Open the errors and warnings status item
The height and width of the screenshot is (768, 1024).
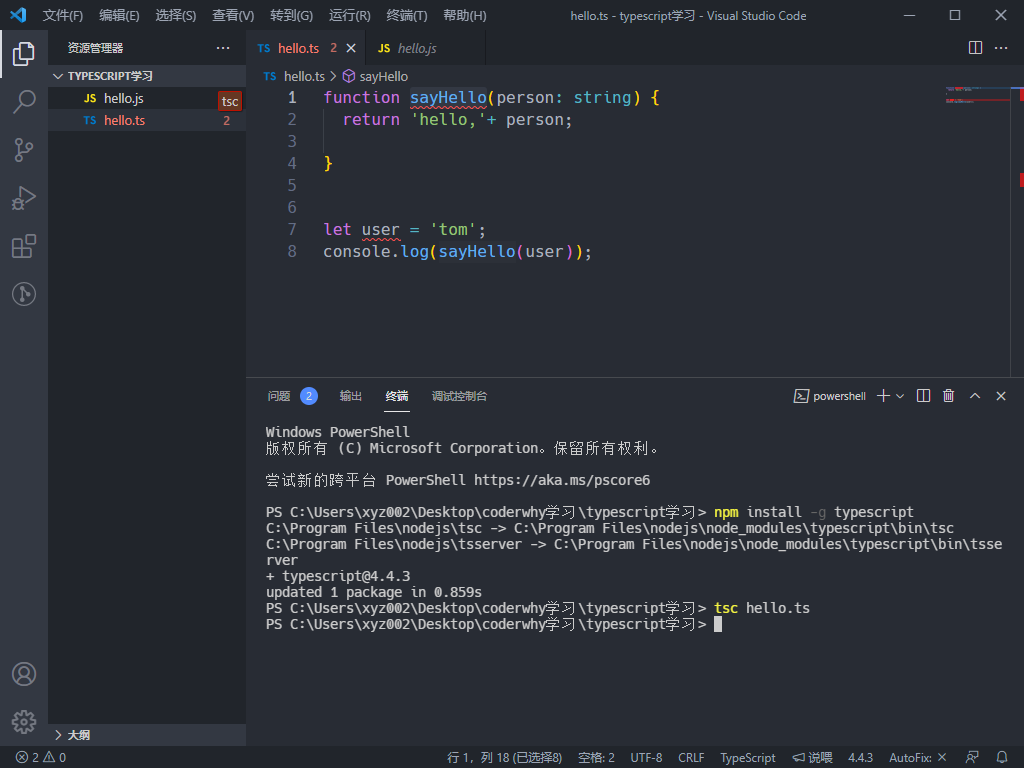click(40, 758)
